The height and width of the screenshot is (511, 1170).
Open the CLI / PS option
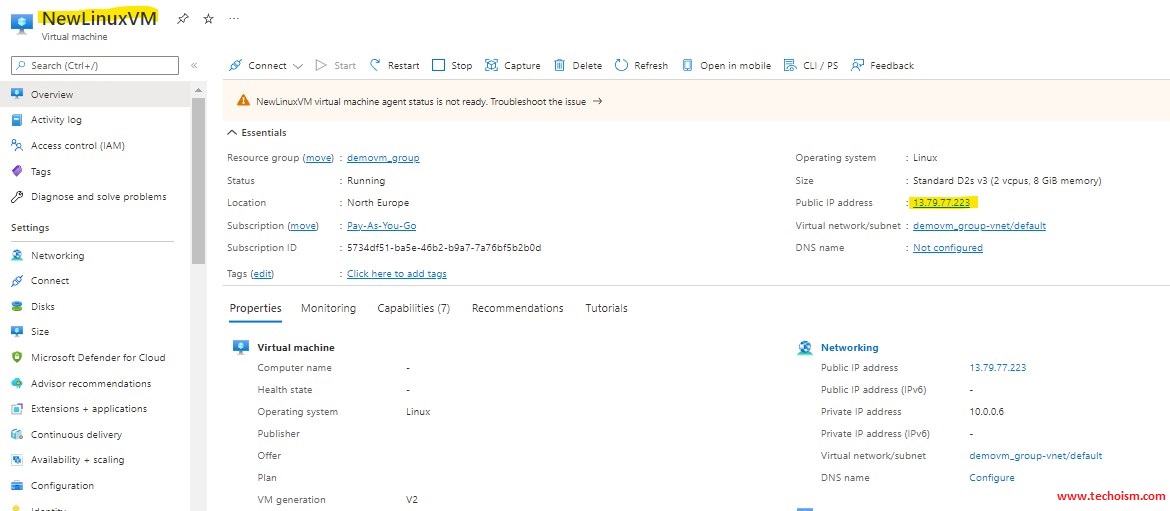(x=811, y=66)
